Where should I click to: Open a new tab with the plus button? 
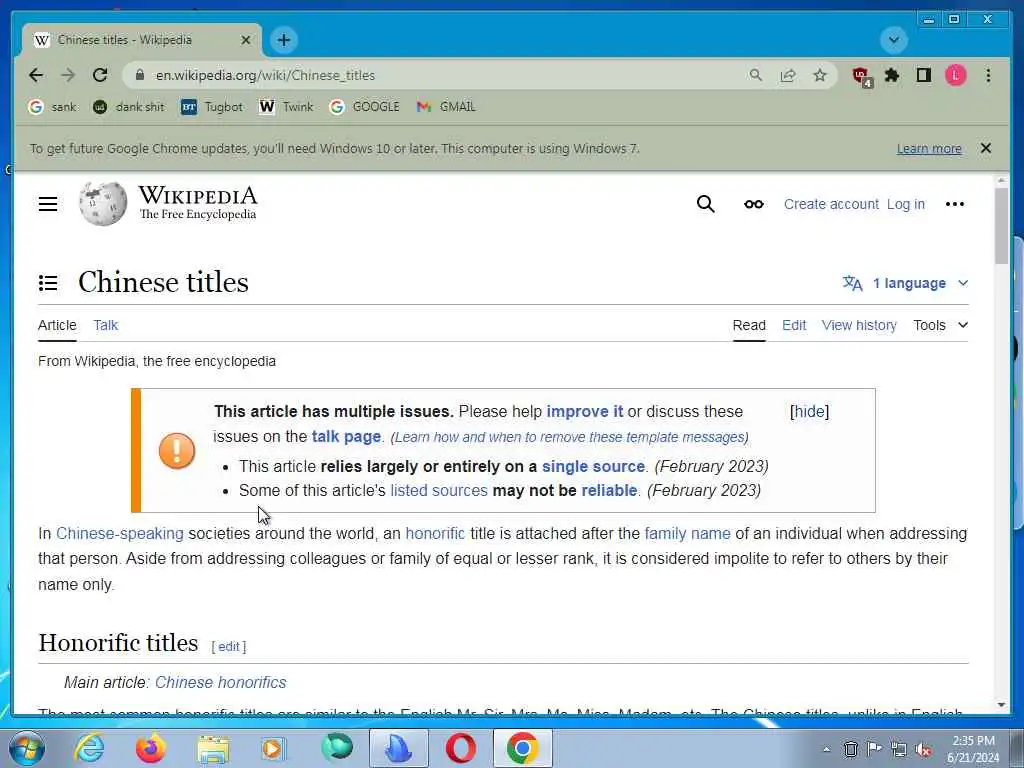pyautogui.click(x=283, y=40)
